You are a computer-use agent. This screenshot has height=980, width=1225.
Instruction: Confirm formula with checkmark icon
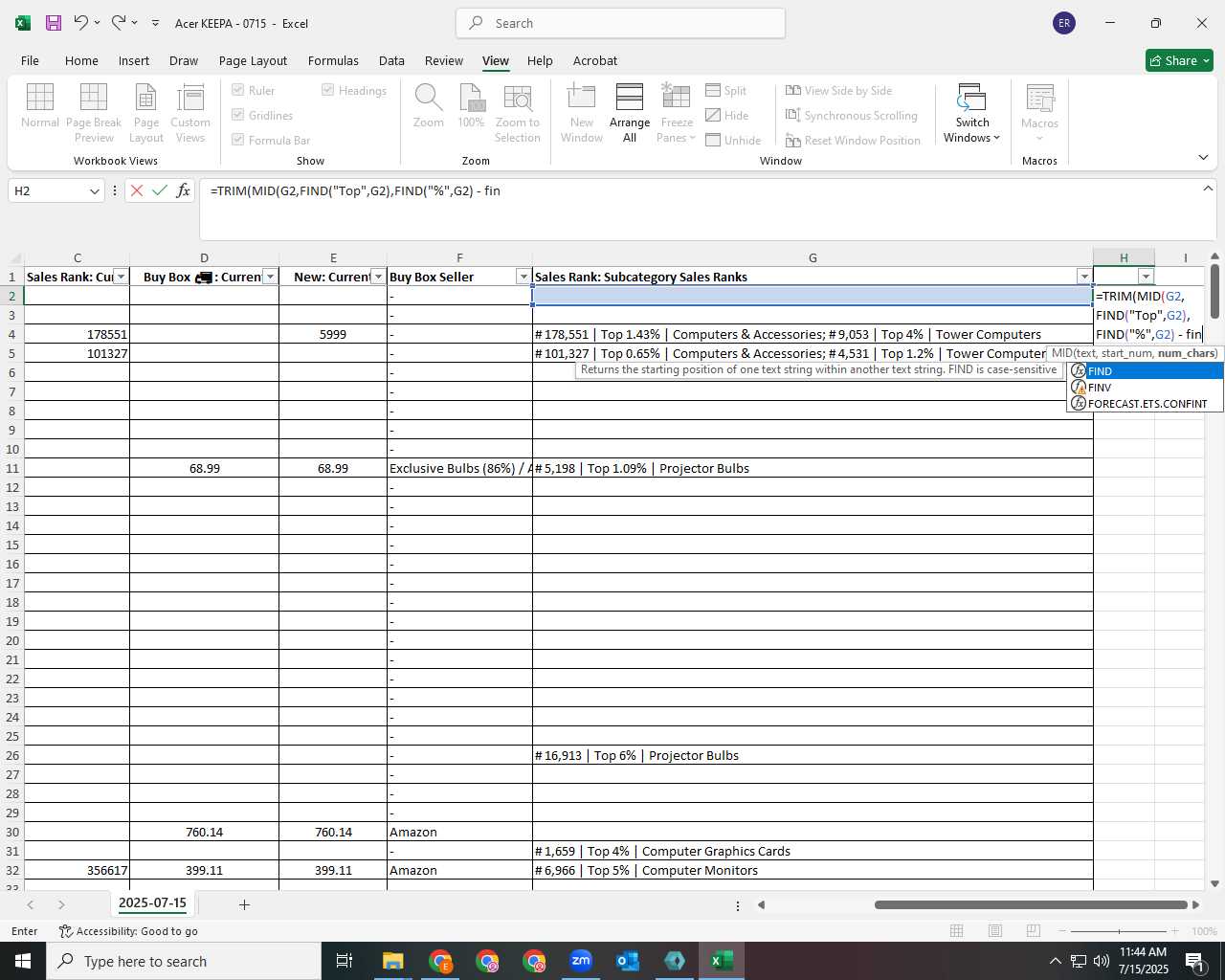point(160,190)
